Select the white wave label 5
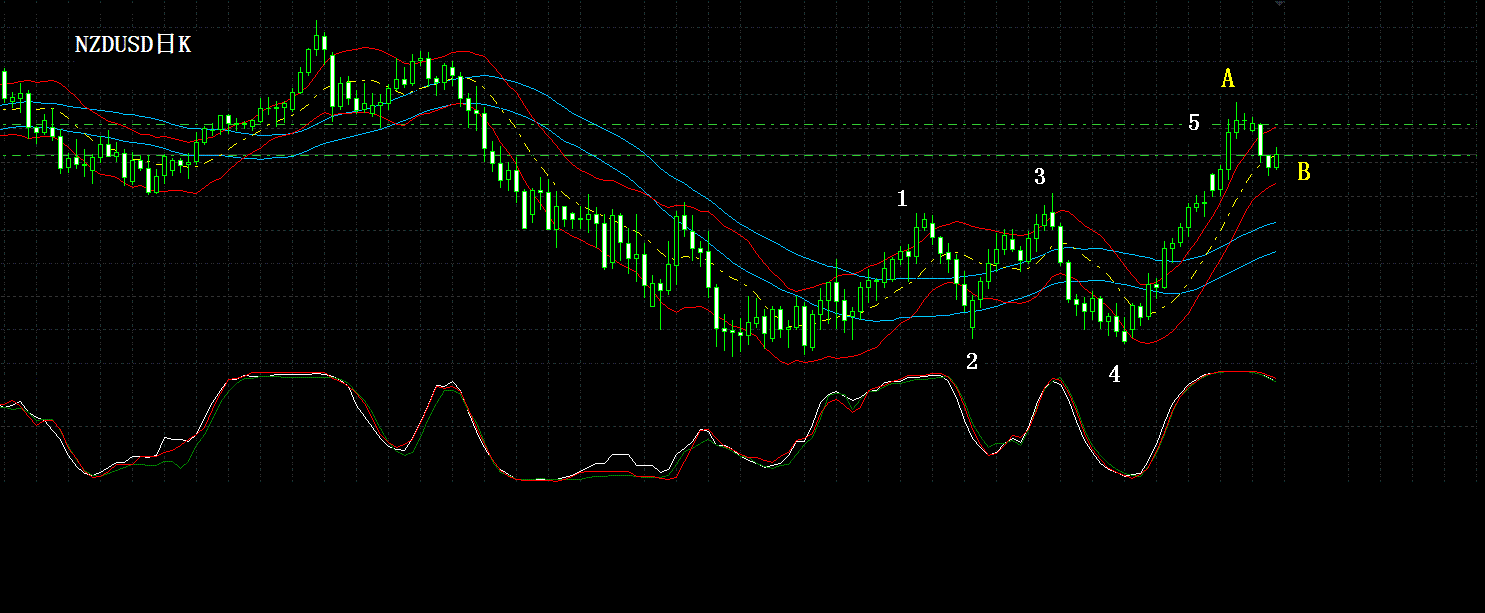 point(1194,123)
